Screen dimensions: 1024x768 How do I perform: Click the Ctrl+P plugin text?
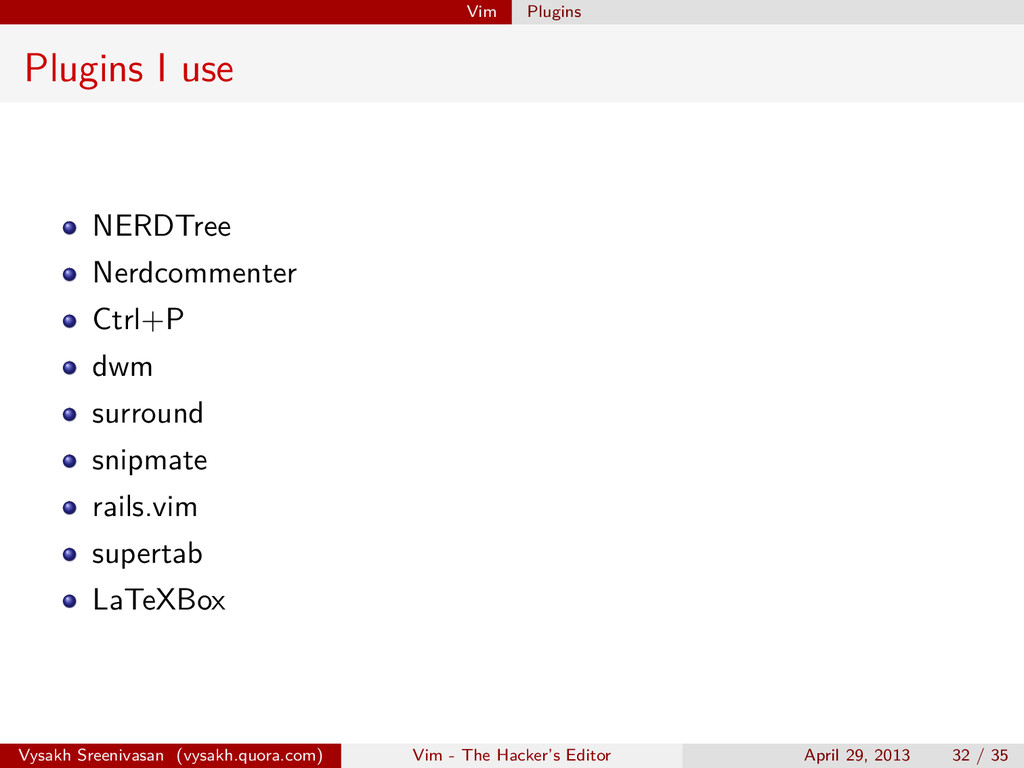(x=138, y=319)
